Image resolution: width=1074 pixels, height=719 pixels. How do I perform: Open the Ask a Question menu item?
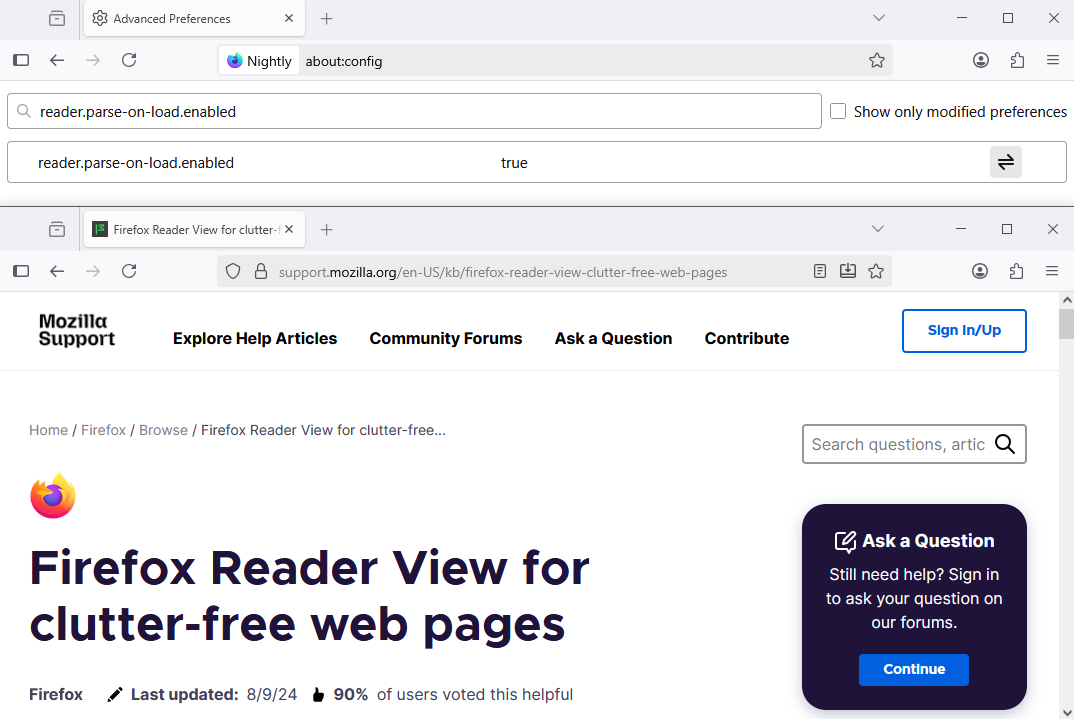coord(613,338)
